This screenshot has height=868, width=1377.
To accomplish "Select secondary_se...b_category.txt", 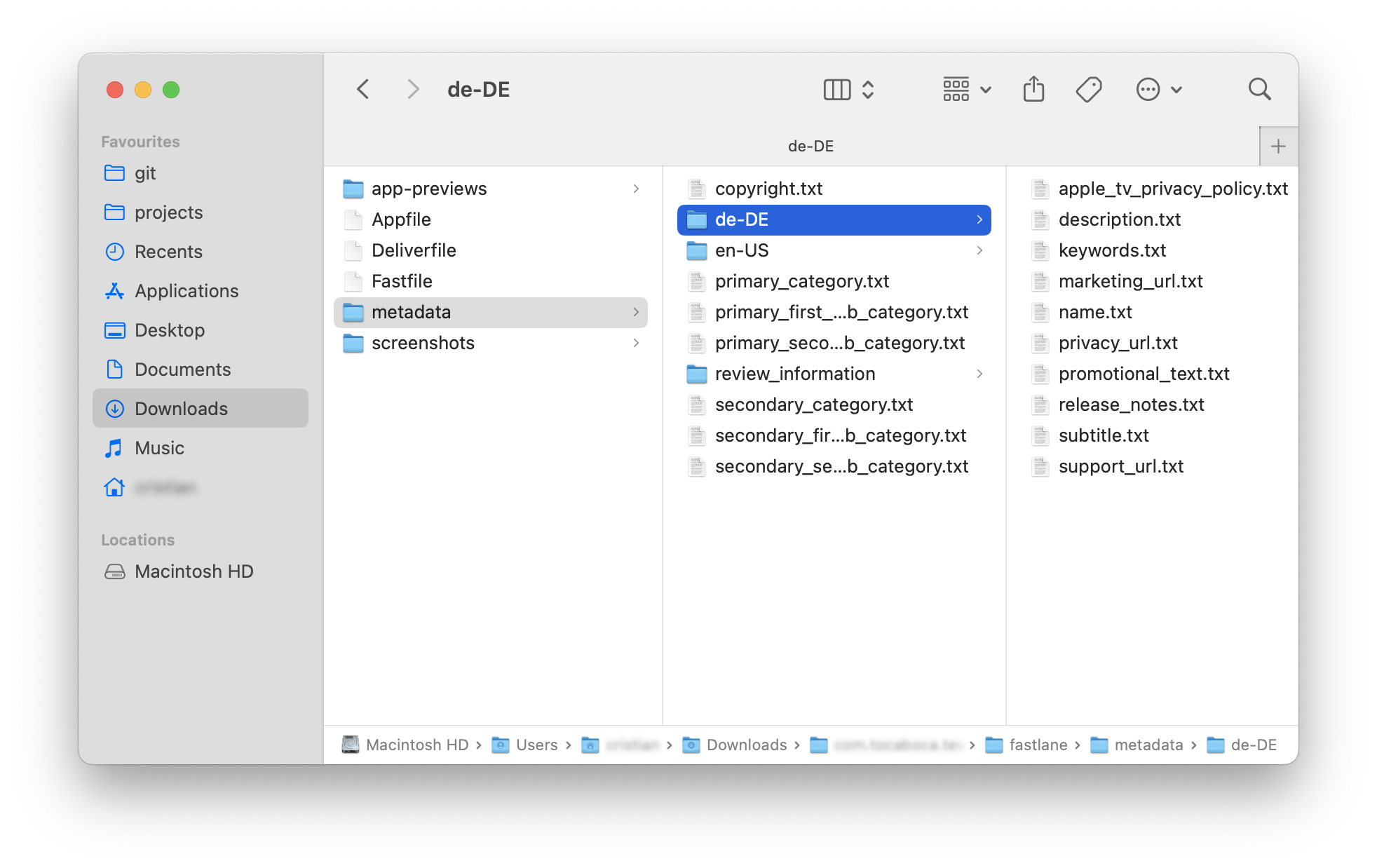I will click(834, 466).
